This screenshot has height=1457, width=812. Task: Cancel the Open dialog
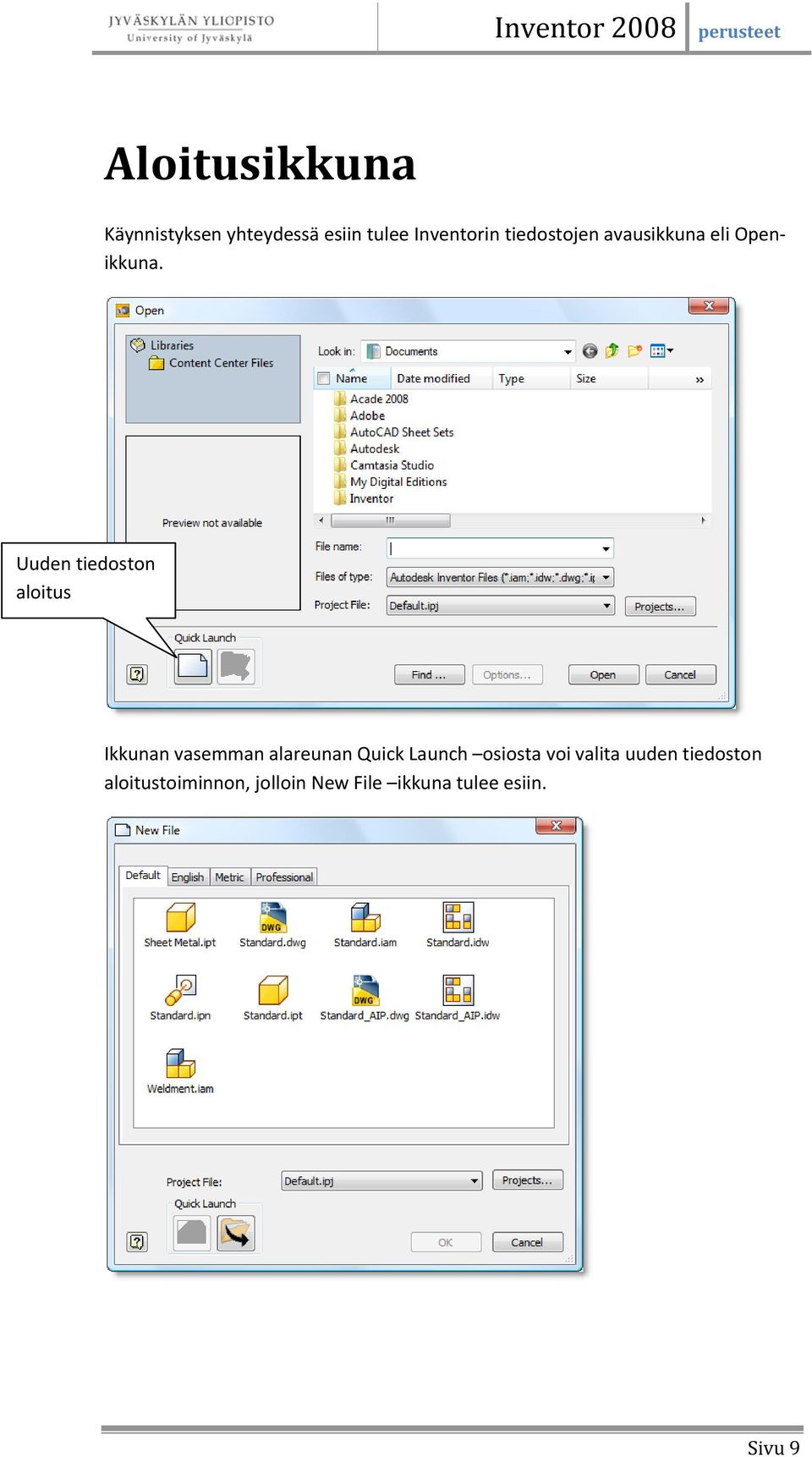click(x=680, y=675)
